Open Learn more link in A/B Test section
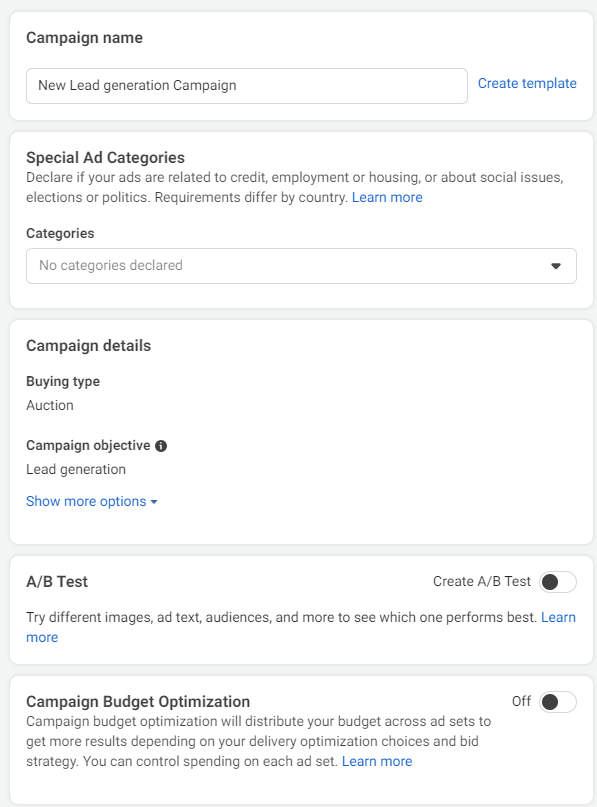This screenshot has width=597, height=807. [558, 617]
